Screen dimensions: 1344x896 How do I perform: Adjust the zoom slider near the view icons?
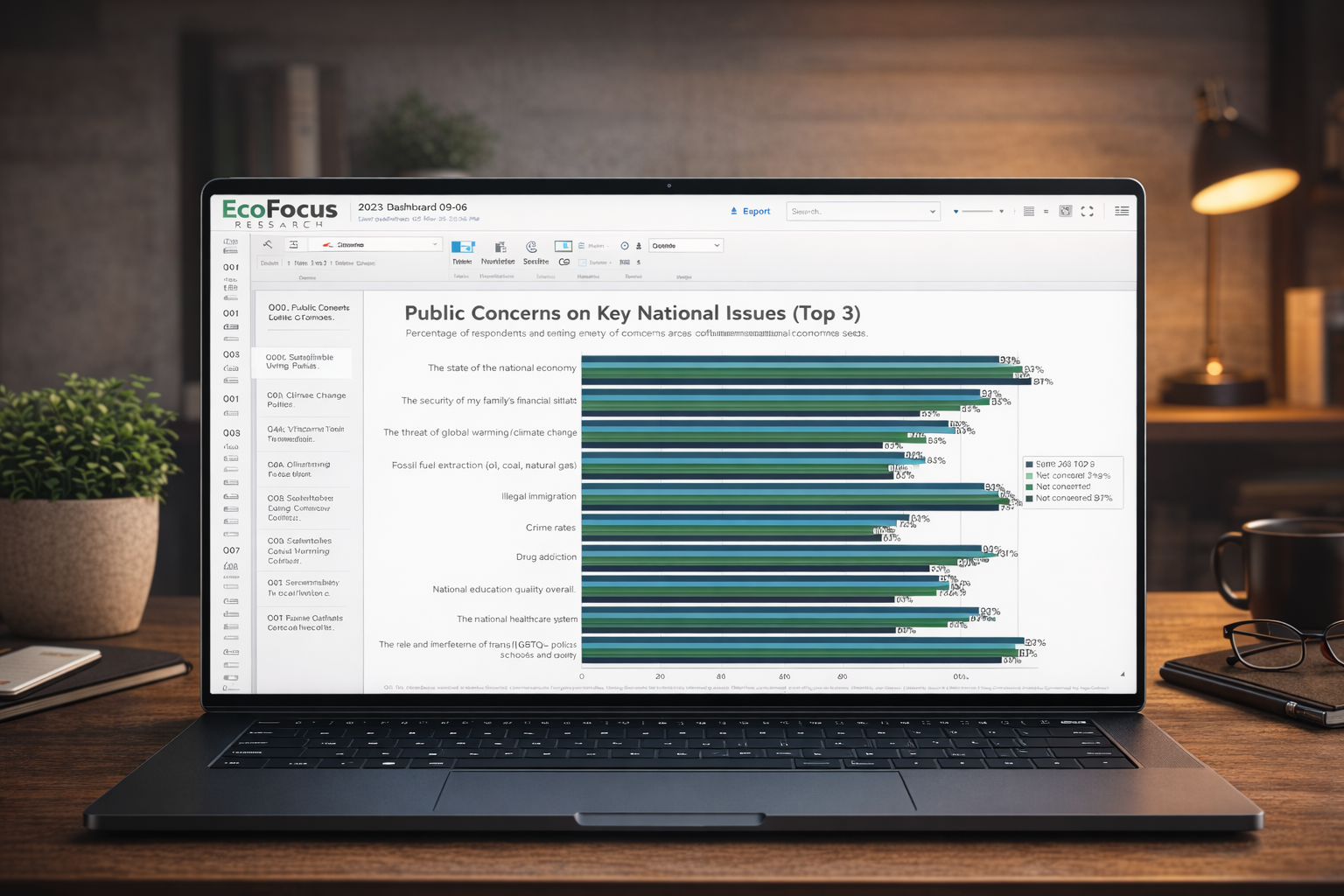[977, 211]
